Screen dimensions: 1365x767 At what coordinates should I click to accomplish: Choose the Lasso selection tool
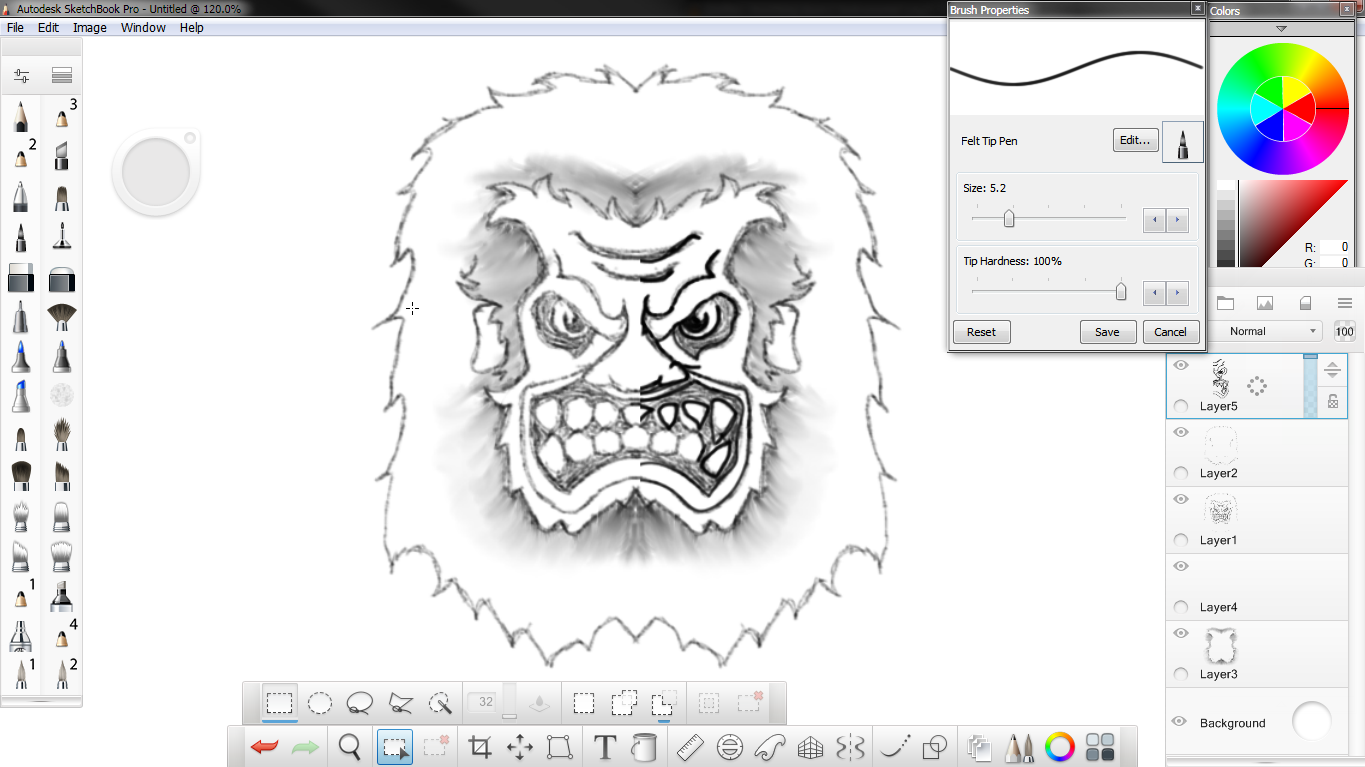point(360,703)
